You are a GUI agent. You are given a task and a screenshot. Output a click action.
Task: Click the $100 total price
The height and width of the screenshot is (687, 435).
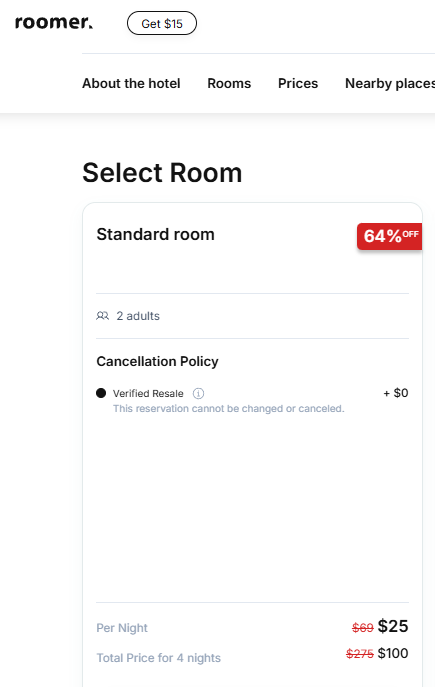(393, 653)
